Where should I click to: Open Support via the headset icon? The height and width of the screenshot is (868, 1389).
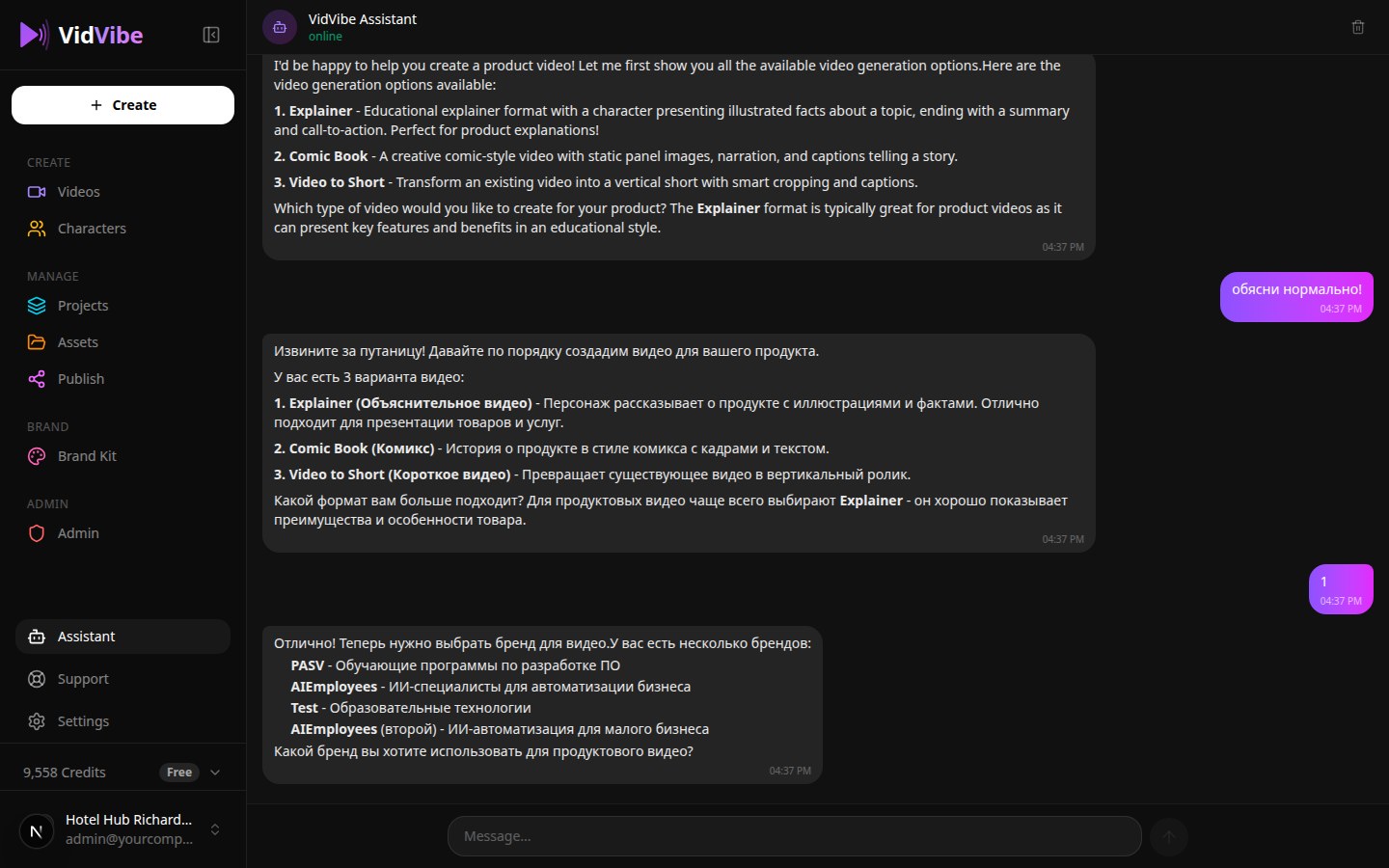point(36,678)
